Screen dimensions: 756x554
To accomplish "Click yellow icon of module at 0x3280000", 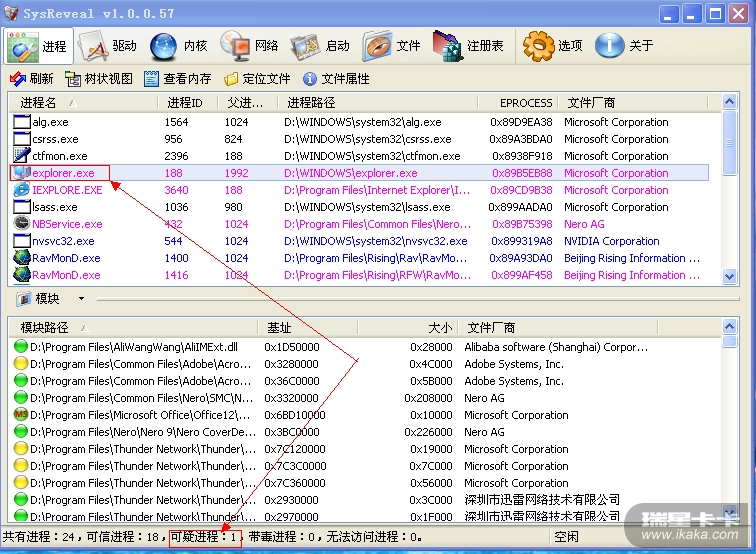I will click(x=21, y=363).
